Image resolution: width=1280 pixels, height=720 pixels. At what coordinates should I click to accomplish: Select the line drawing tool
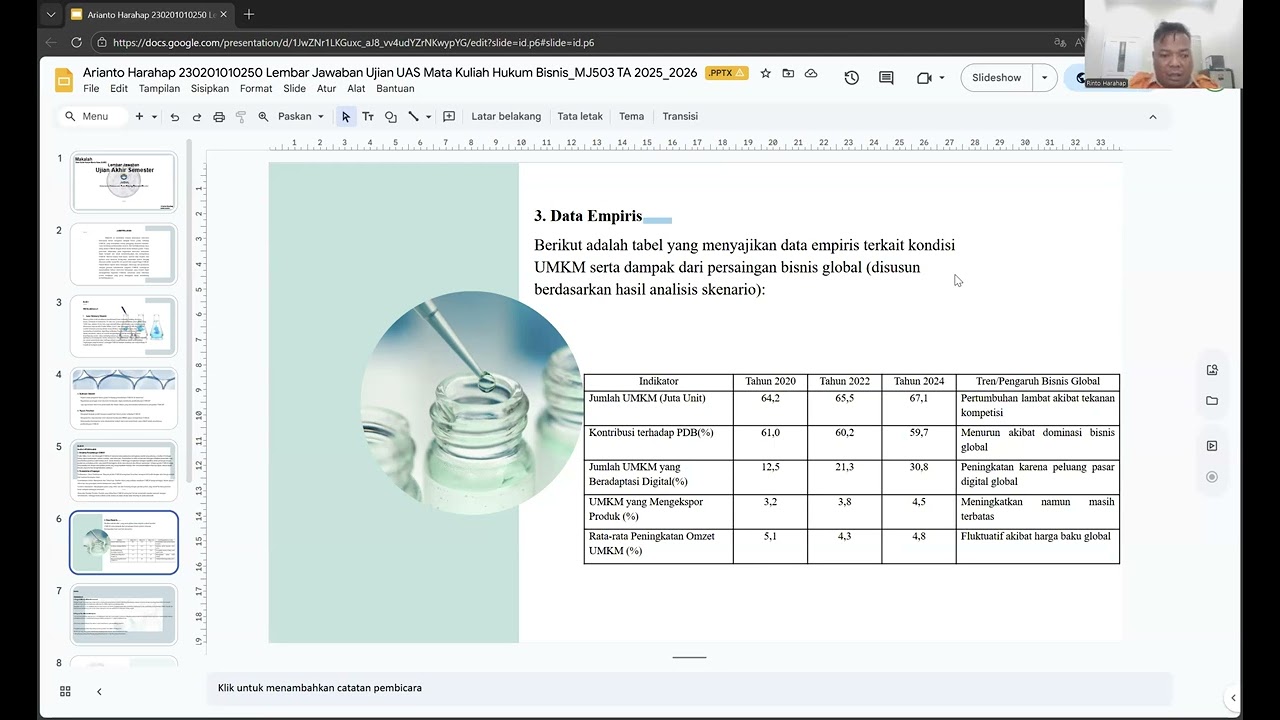tap(413, 117)
